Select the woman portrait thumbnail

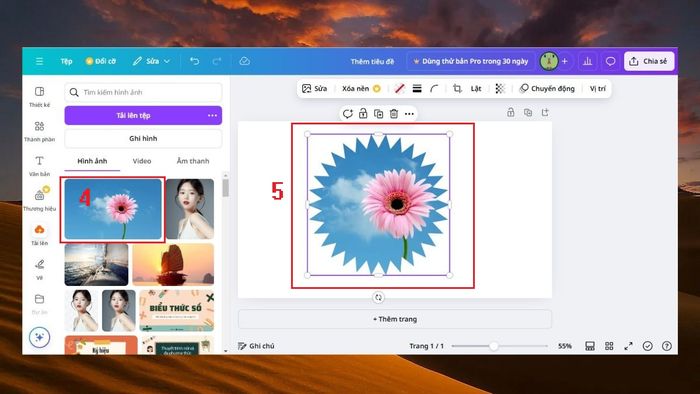[x=190, y=209]
